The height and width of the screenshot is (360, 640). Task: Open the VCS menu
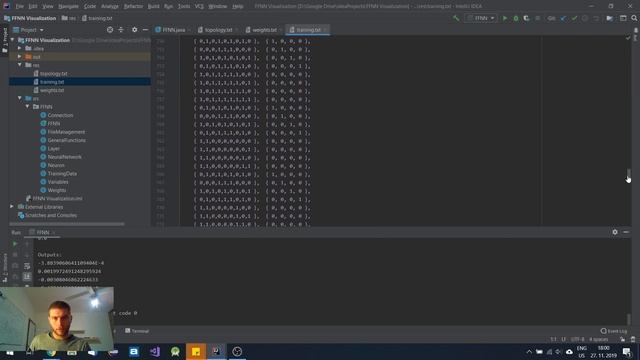[199, 6]
